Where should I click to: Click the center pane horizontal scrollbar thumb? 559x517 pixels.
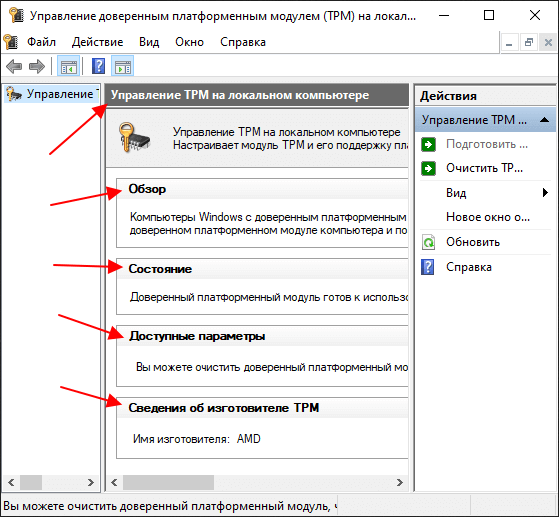(168, 483)
